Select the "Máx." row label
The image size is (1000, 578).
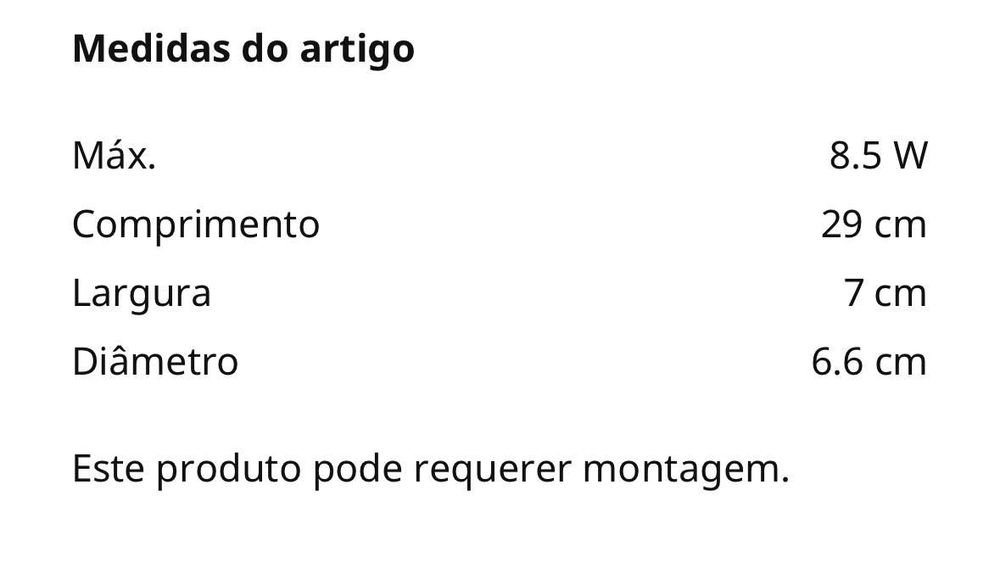click(114, 156)
